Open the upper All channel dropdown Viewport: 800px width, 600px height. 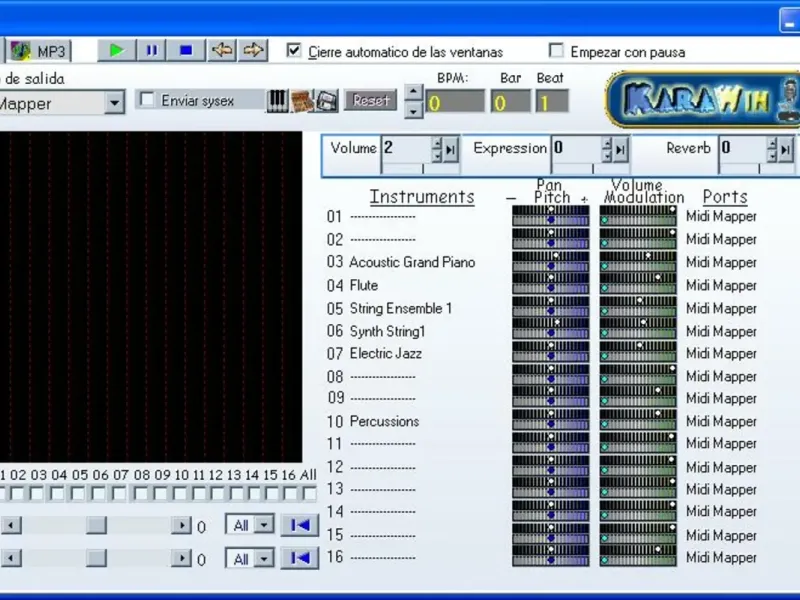click(263, 525)
